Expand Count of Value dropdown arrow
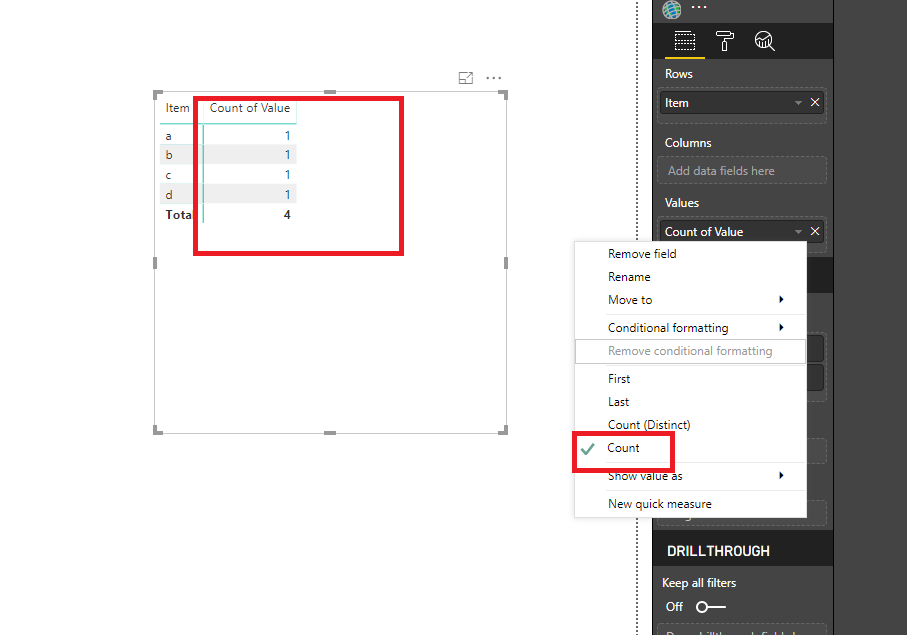 click(798, 232)
